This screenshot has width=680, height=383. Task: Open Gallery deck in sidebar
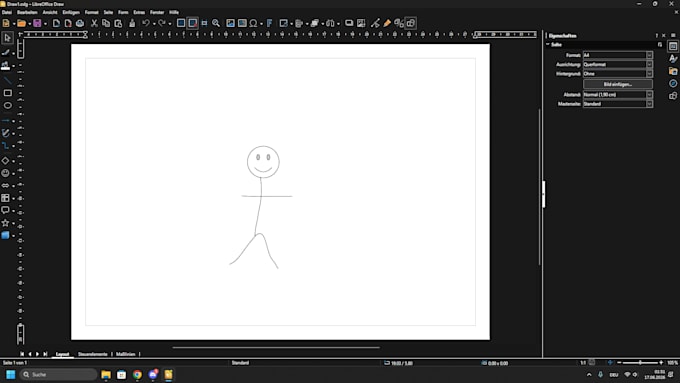(x=673, y=71)
